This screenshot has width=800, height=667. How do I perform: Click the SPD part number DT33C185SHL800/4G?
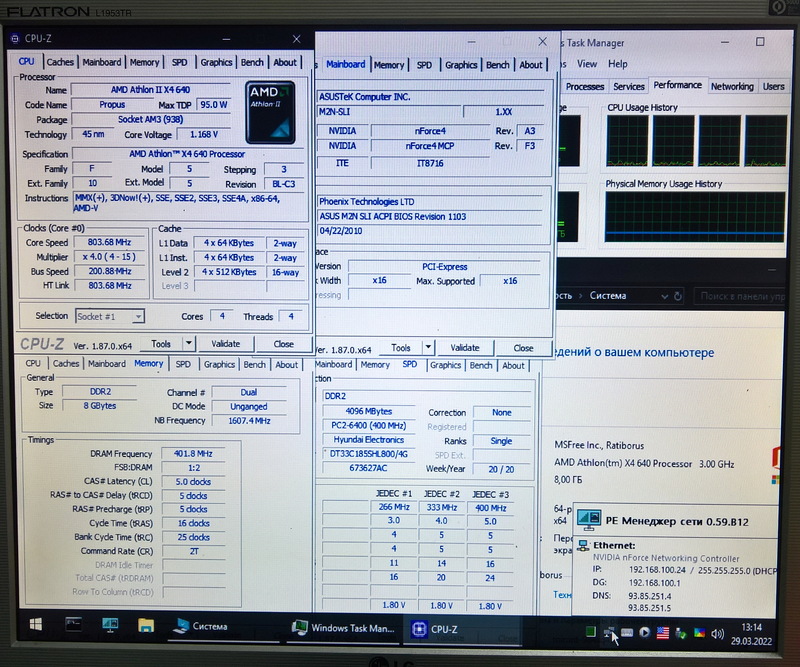pyautogui.click(x=368, y=454)
